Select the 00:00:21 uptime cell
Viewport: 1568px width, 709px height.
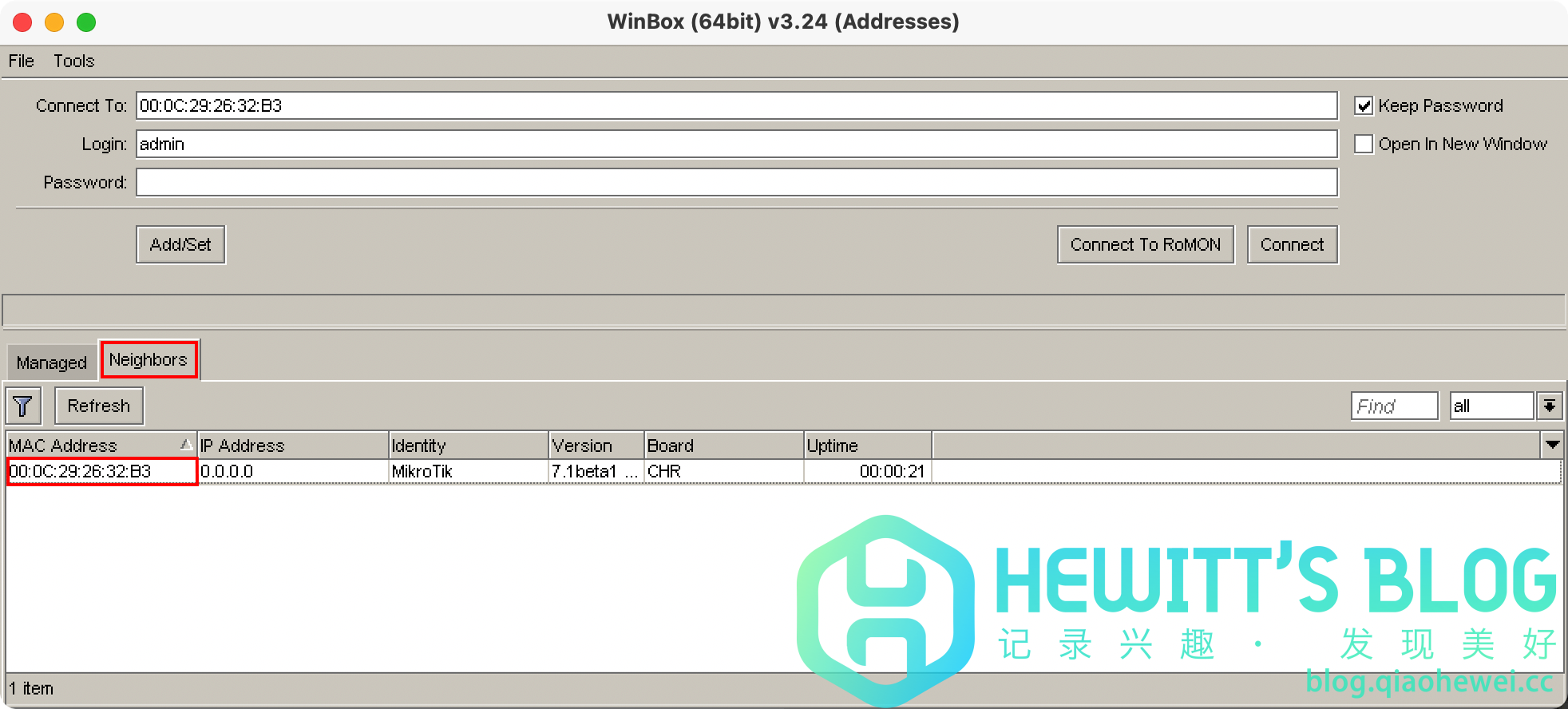coord(868,471)
